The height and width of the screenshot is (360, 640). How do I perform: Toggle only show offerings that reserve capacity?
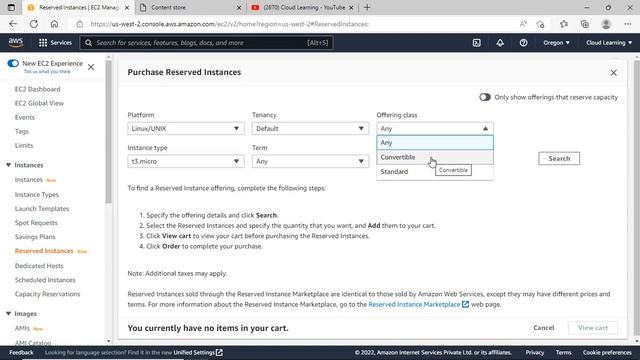coord(485,97)
